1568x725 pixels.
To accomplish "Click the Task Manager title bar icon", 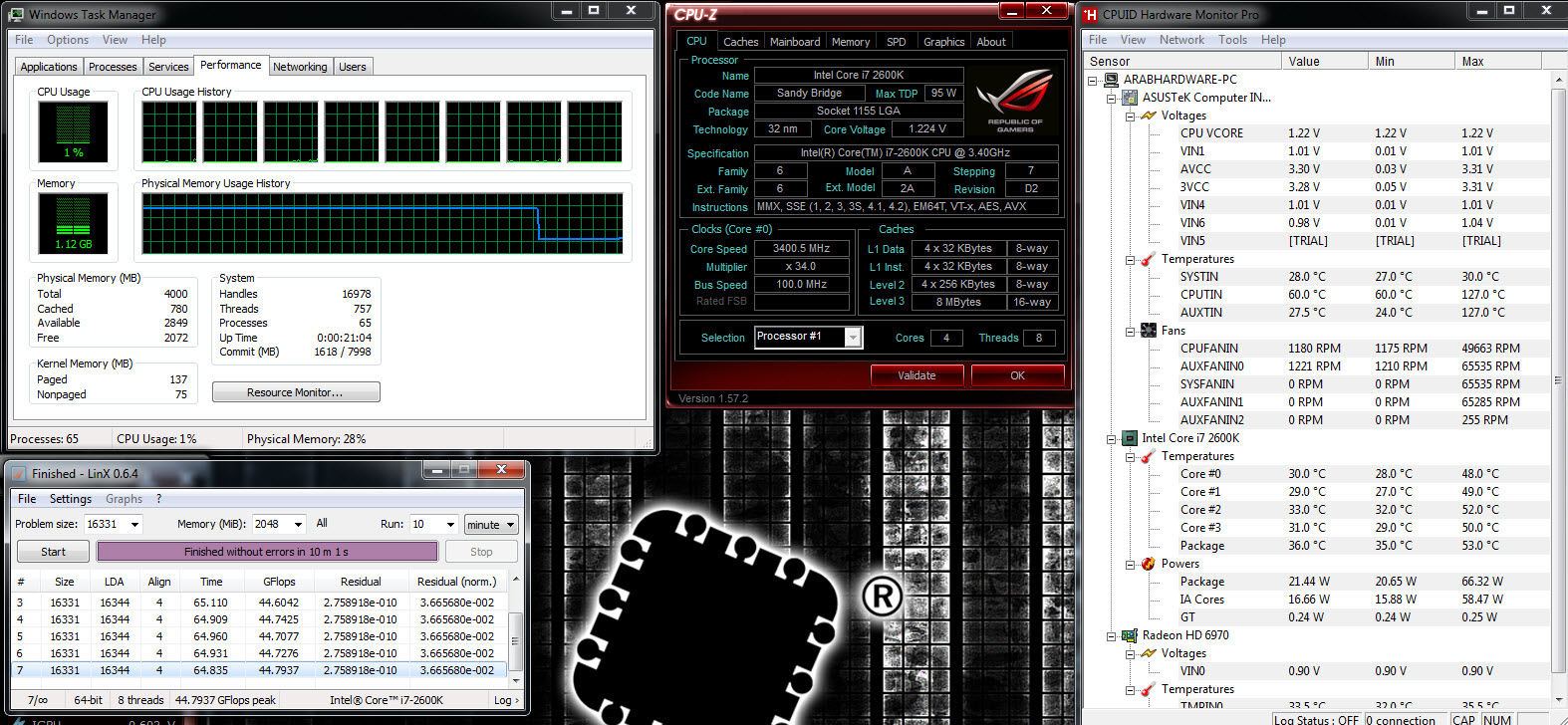I will click(16, 15).
